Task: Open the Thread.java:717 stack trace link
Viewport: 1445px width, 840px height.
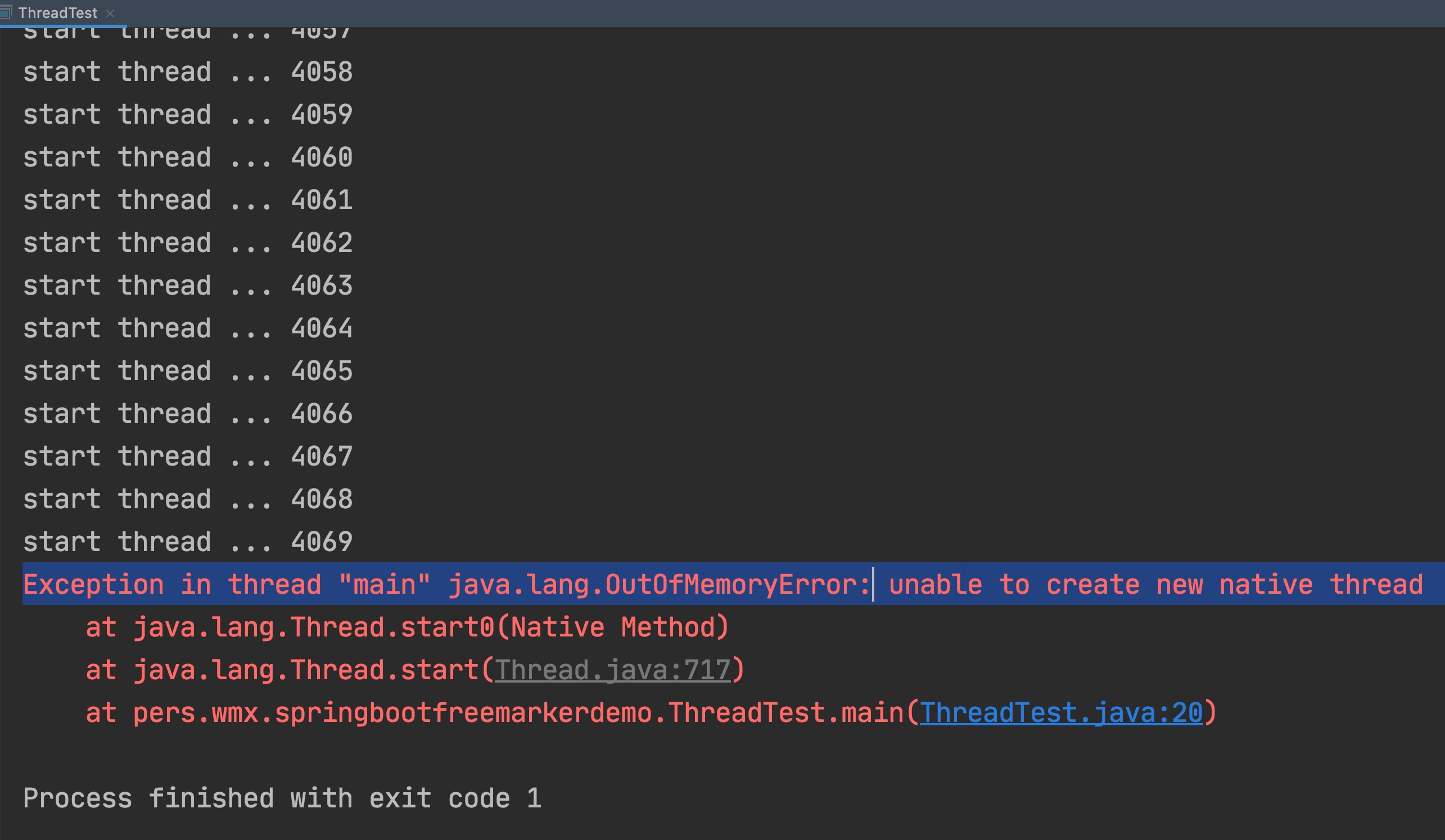Action: coord(612,670)
